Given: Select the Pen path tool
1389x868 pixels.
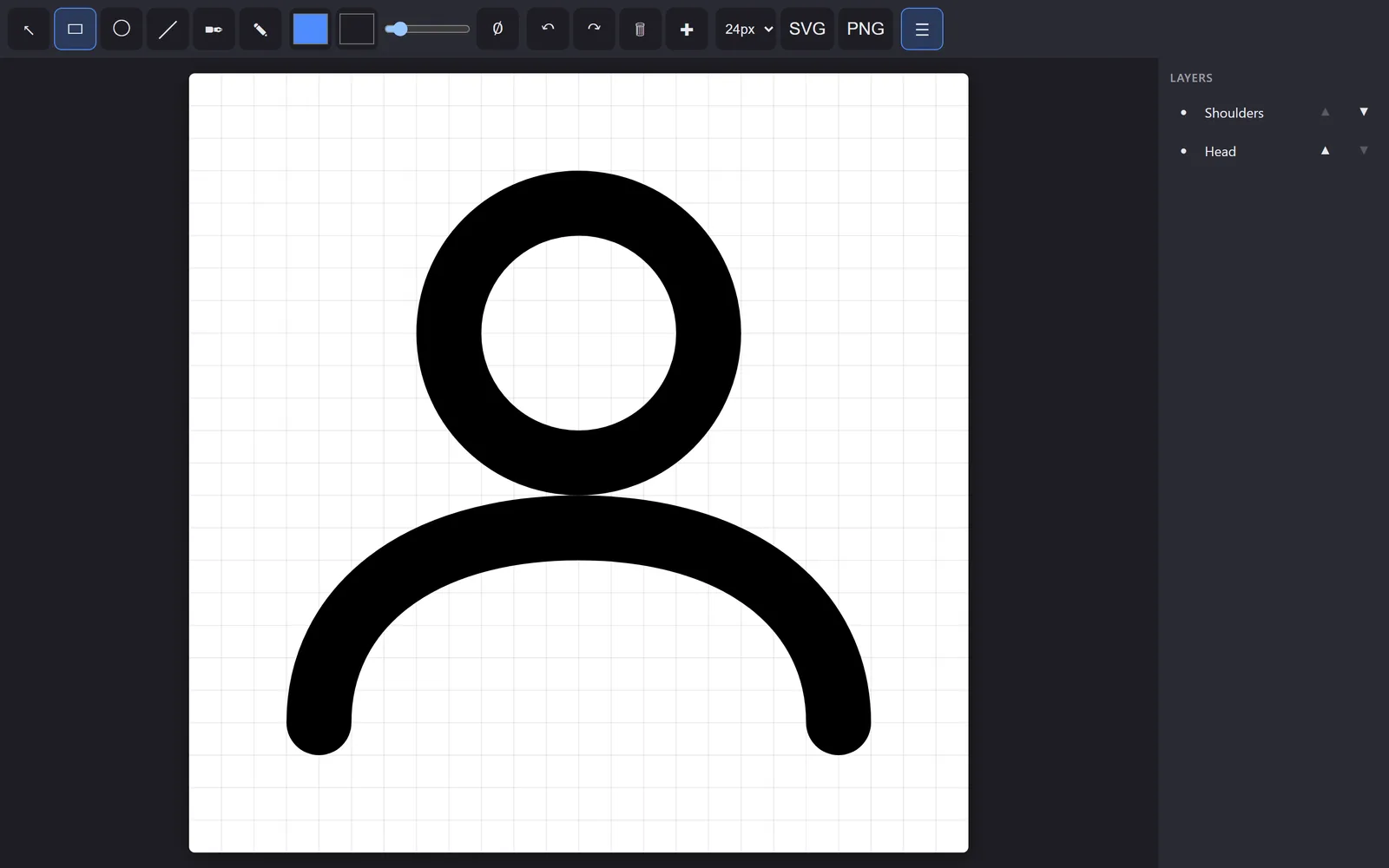Looking at the screenshot, I should click(214, 30).
